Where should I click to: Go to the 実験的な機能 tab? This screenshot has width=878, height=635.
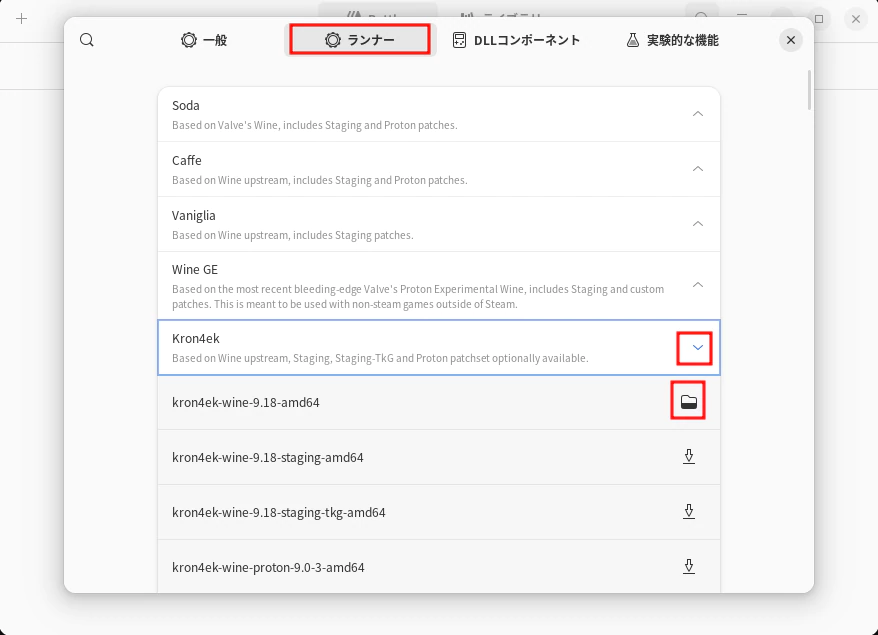[672, 40]
